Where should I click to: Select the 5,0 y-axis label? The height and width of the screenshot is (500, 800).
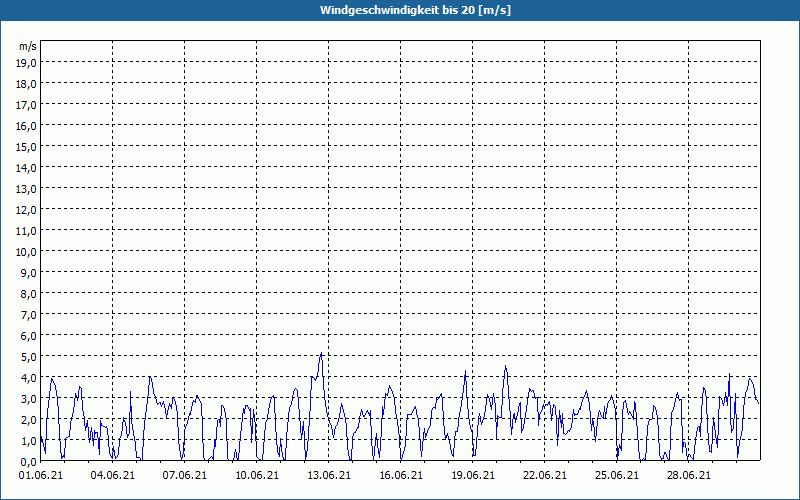click(29, 356)
